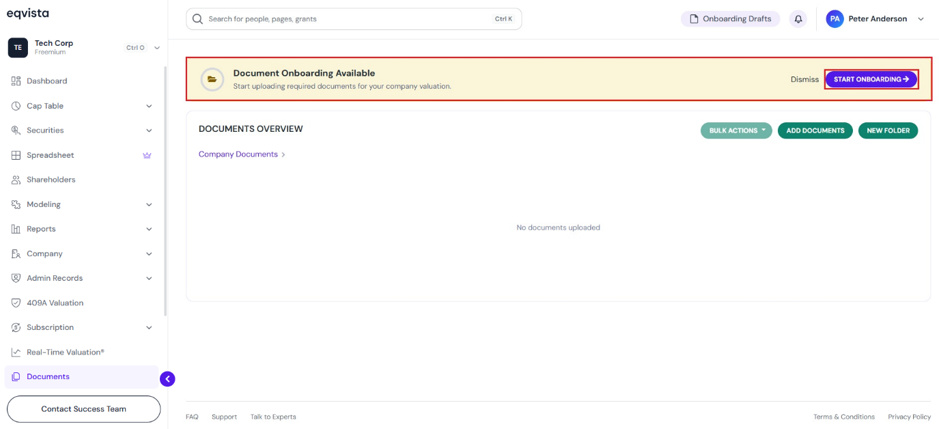Image resolution: width=939 pixels, height=429 pixels.
Task: Open Support footer link
Action: [224, 417]
